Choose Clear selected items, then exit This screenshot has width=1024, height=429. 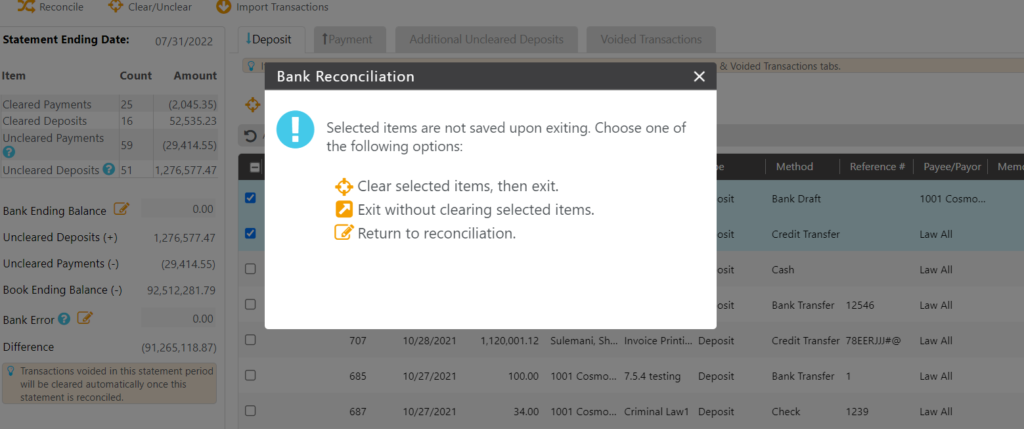(446, 186)
